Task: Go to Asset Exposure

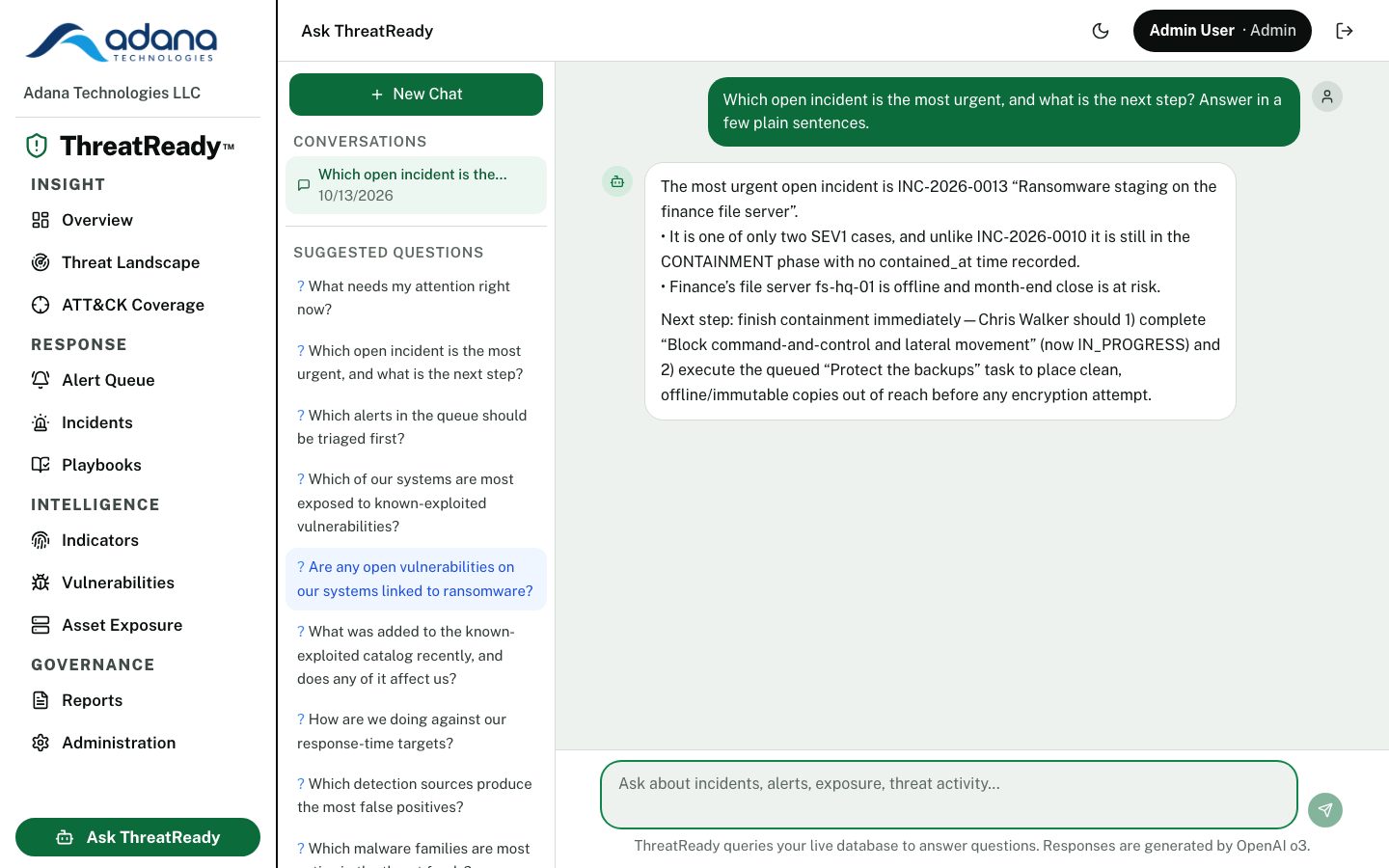Action: (138, 625)
